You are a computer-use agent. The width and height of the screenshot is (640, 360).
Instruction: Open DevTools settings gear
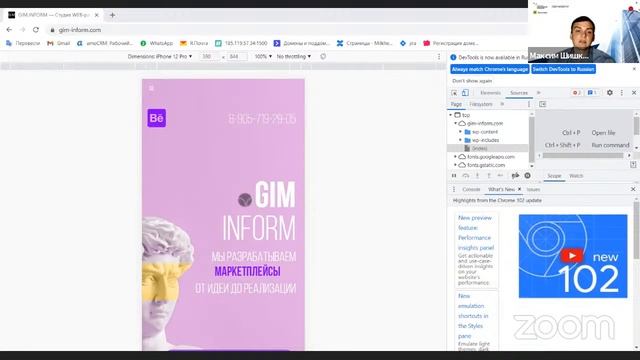(609, 93)
